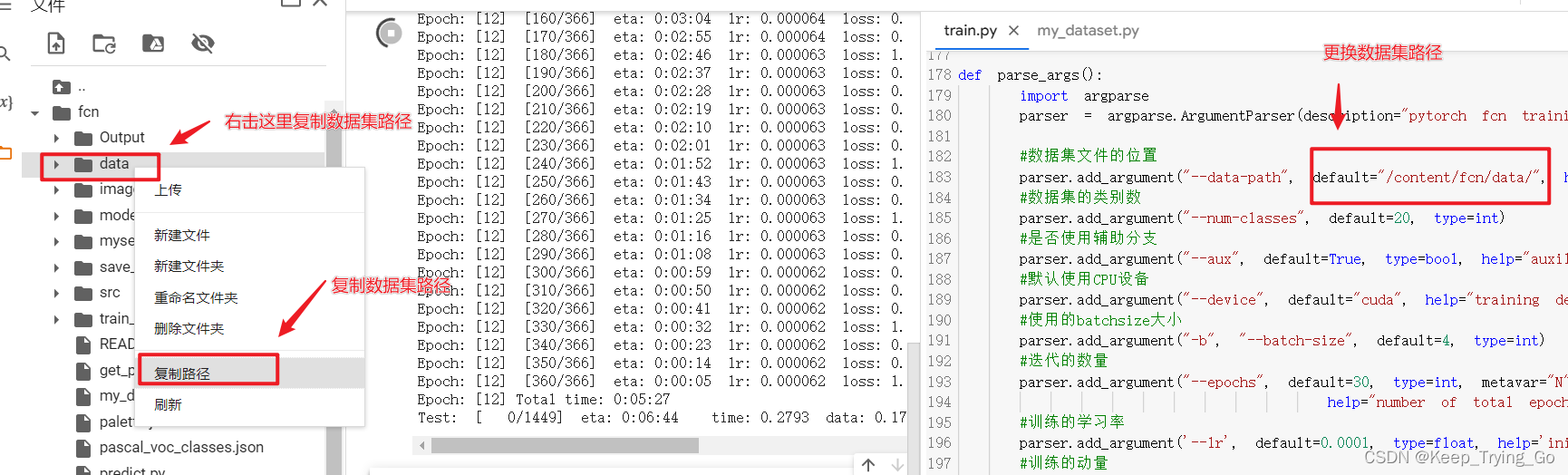
Task: Expand the data folder arrow
Action: click(57, 164)
